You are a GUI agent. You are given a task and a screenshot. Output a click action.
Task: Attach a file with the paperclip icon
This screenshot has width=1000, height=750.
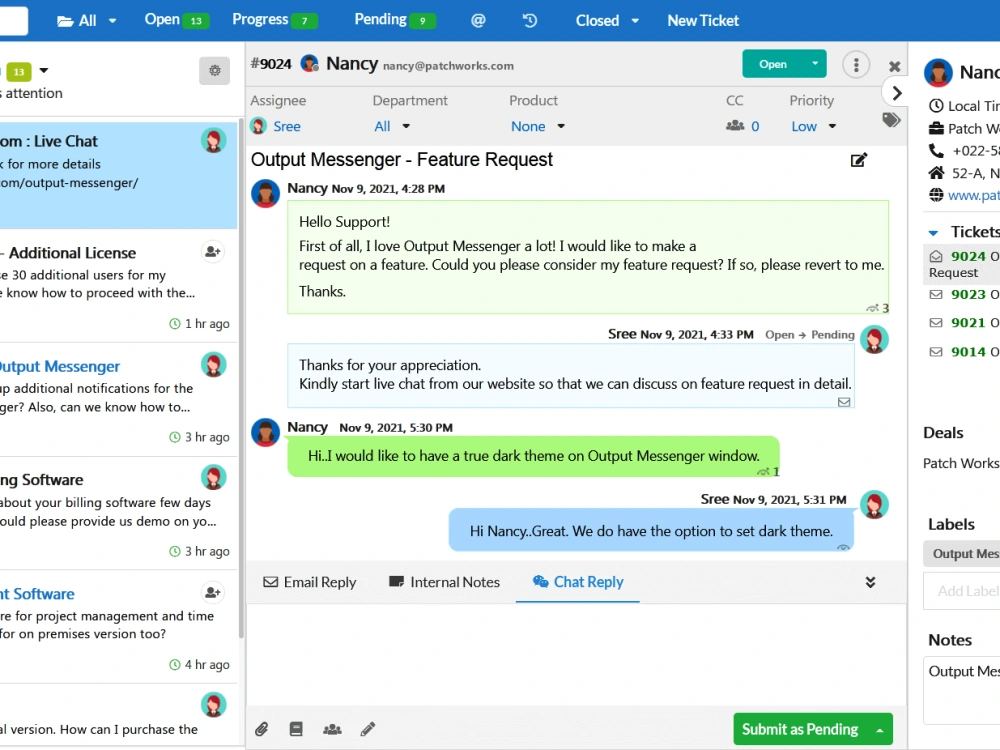click(261, 729)
